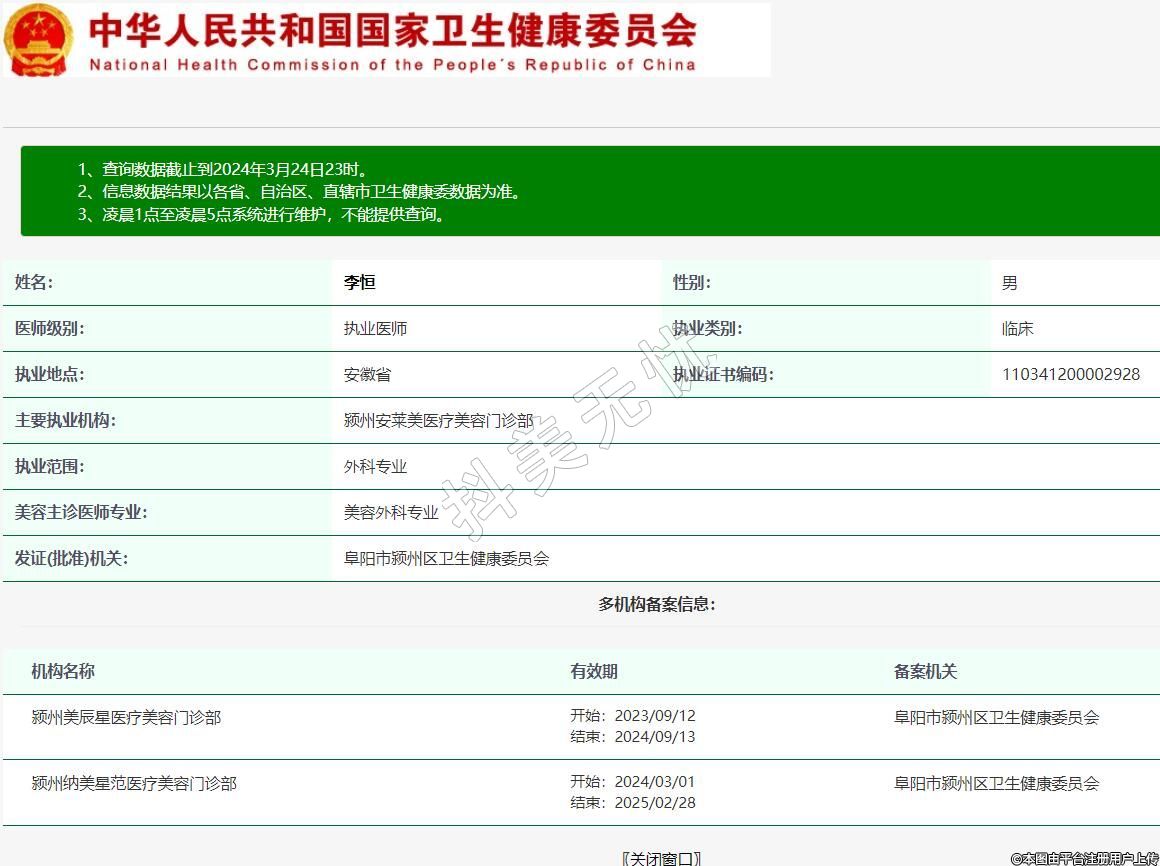Image resolution: width=1160 pixels, height=866 pixels.
Task: Select the 颍州美辰星医疗美容门诊部 row
Action: 126,718
